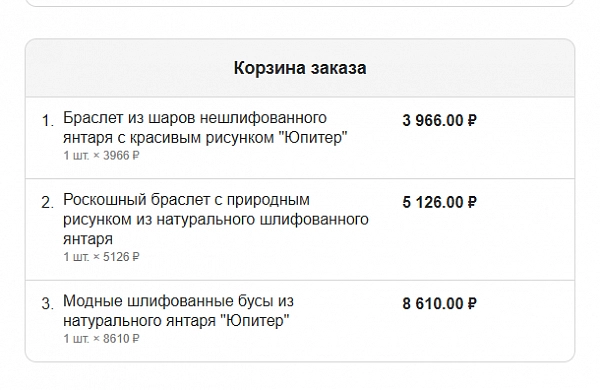This screenshot has height=390, width=600.
Task: Click the "1 шт. × 8610 ₽" quantity line
Action: [x=101, y=339]
